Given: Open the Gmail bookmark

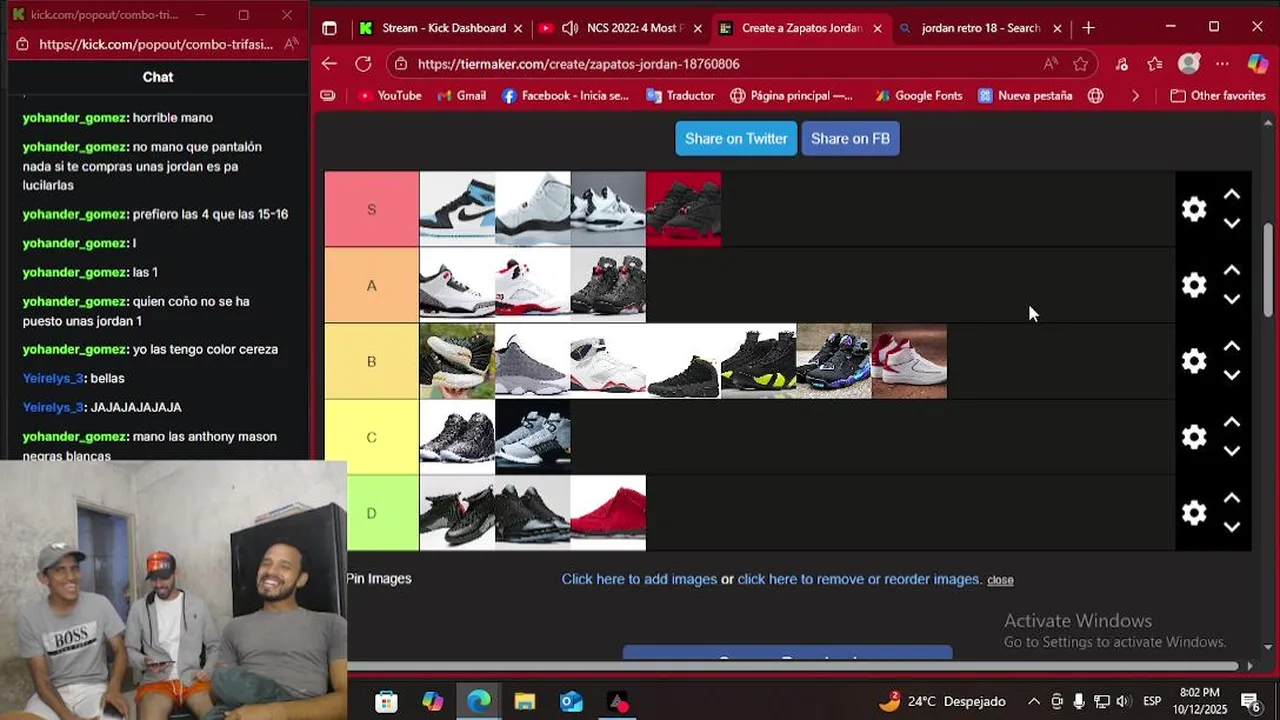Looking at the screenshot, I should tap(460, 96).
